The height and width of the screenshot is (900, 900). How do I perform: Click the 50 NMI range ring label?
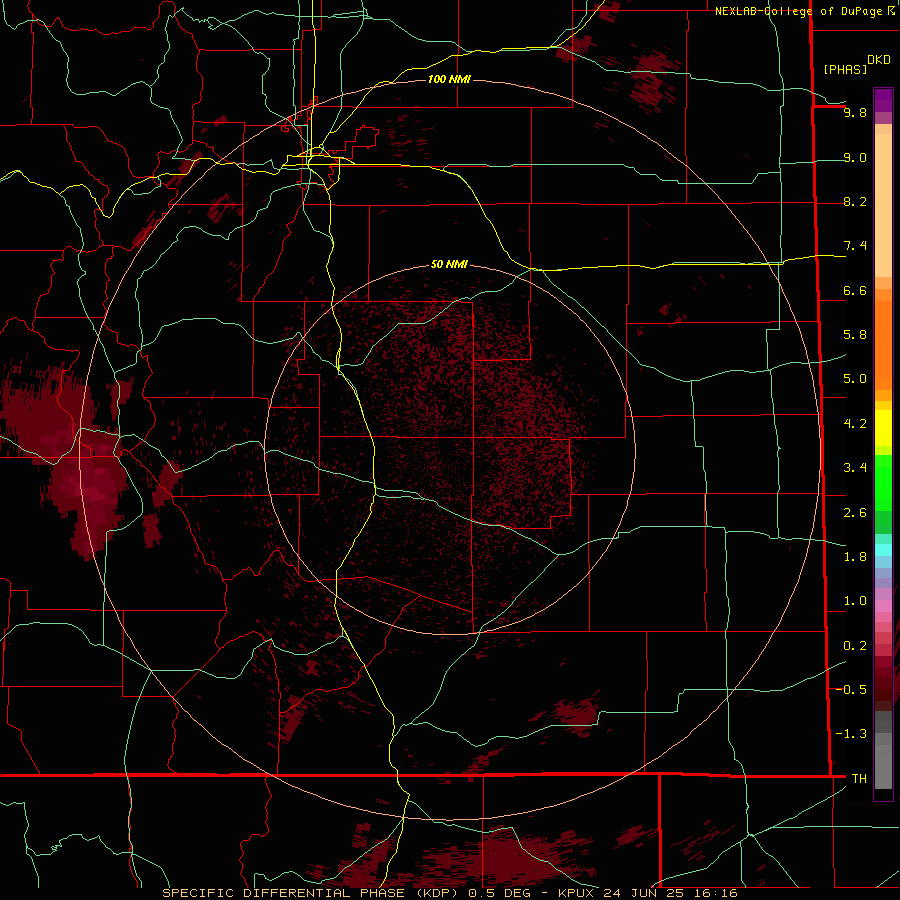pos(449,264)
